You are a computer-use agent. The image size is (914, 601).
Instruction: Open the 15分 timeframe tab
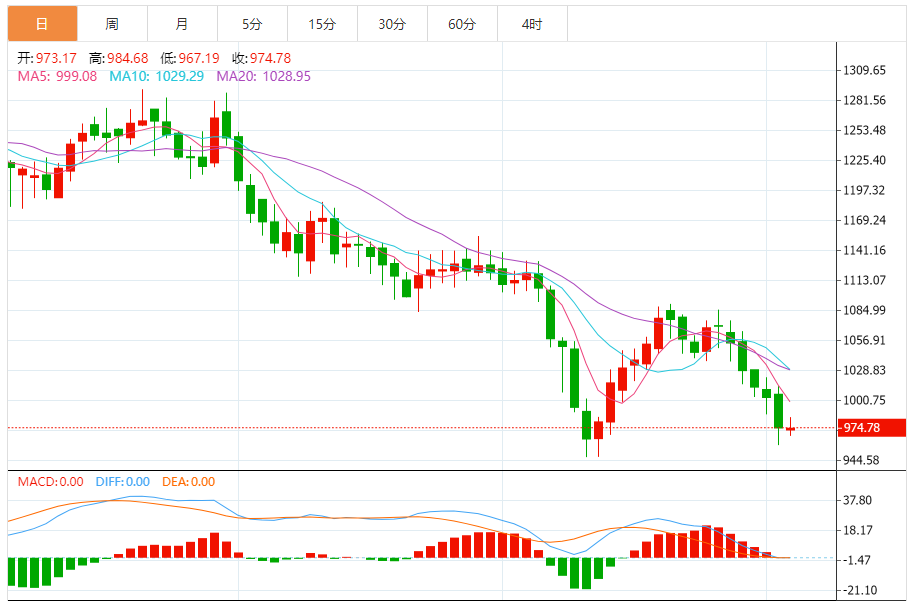pyautogui.click(x=322, y=24)
